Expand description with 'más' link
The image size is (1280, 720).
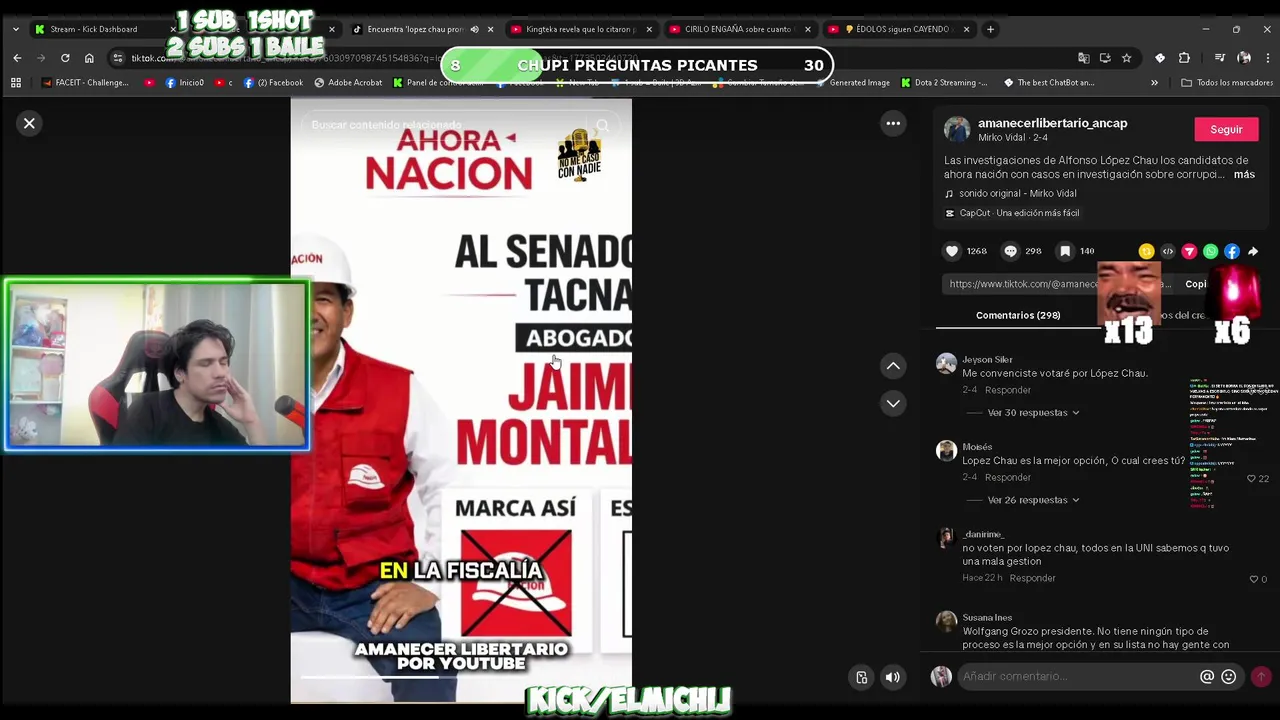click(1244, 174)
